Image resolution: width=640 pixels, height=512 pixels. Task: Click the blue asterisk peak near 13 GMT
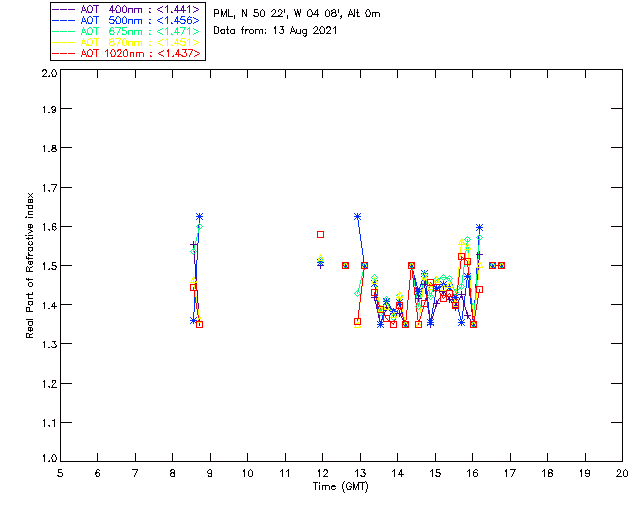pyautogui.click(x=358, y=217)
